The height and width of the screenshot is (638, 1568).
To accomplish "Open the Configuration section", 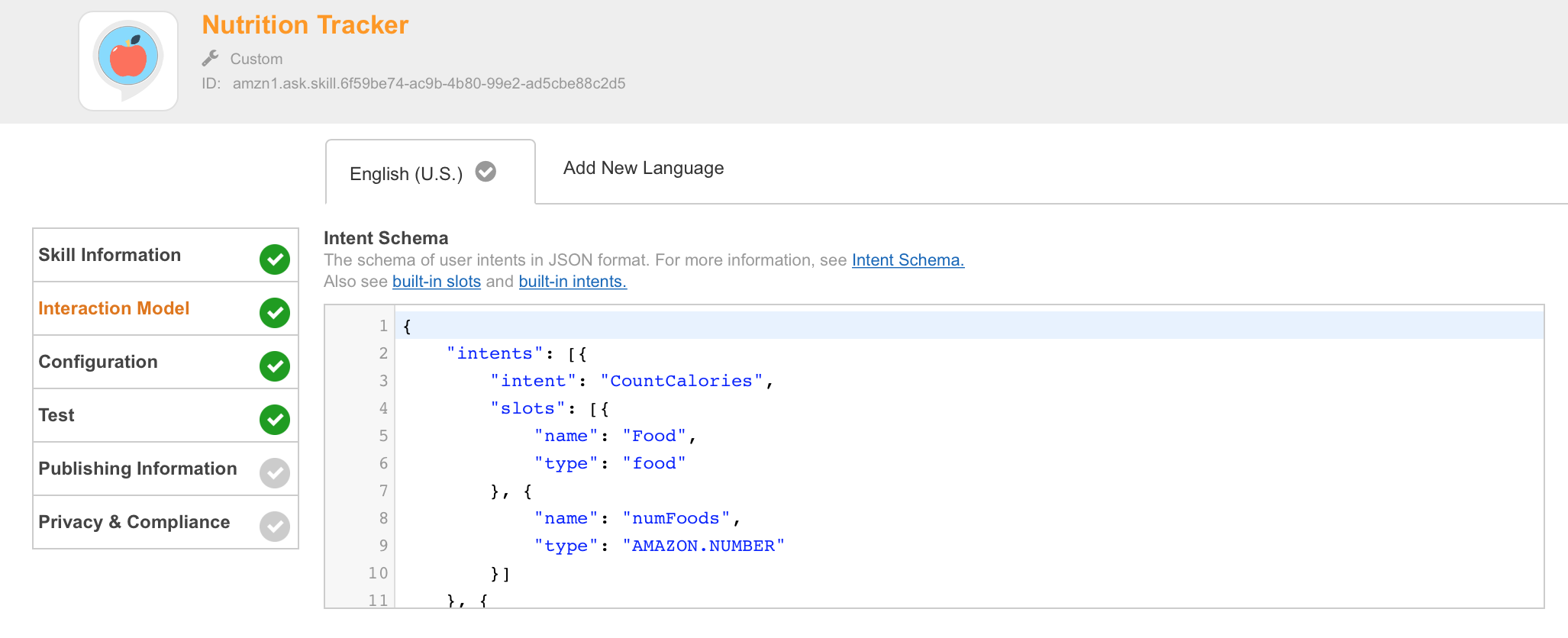I will point(98,362).
